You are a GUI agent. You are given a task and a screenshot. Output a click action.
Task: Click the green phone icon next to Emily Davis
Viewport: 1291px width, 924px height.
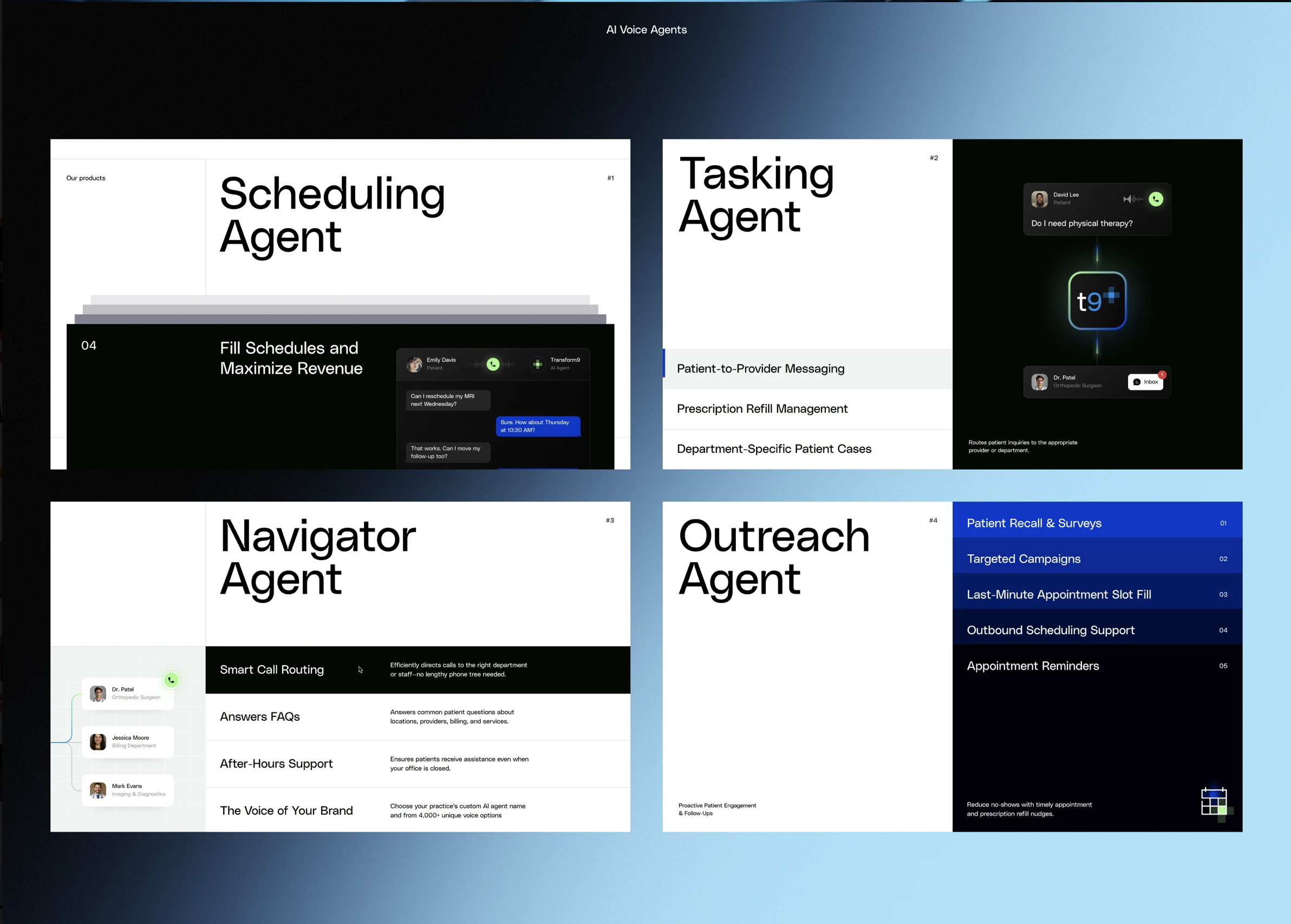tap(493, 364)
